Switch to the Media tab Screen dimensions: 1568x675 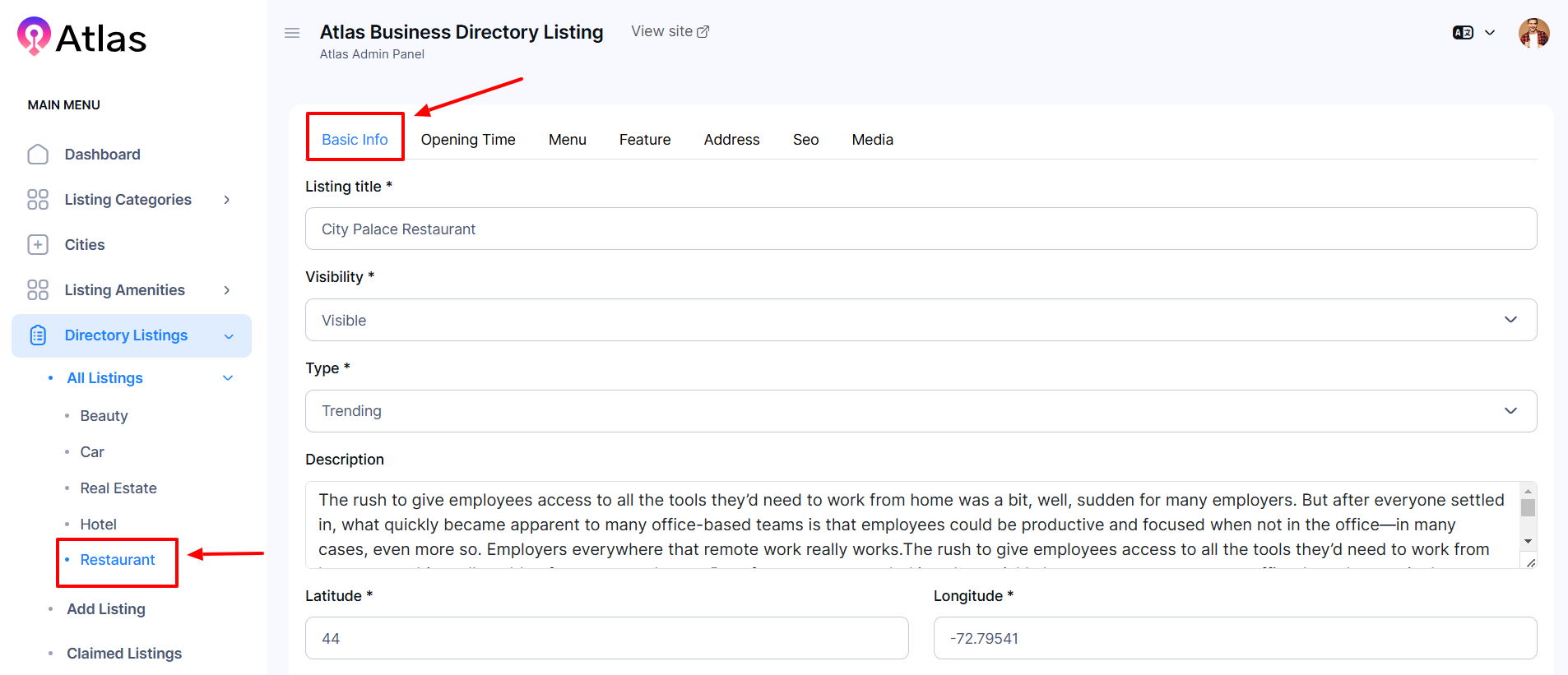(x=872, y=140)
